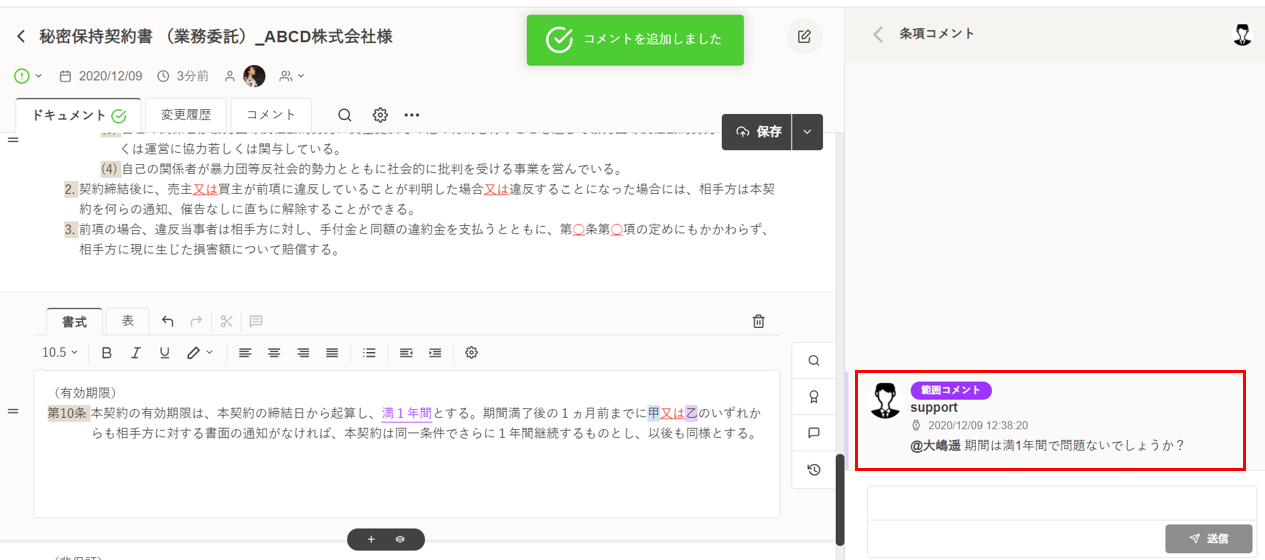Open settings gear next to コメント tab
Screen dimensions: 1265x560
(x=380, y=115)
